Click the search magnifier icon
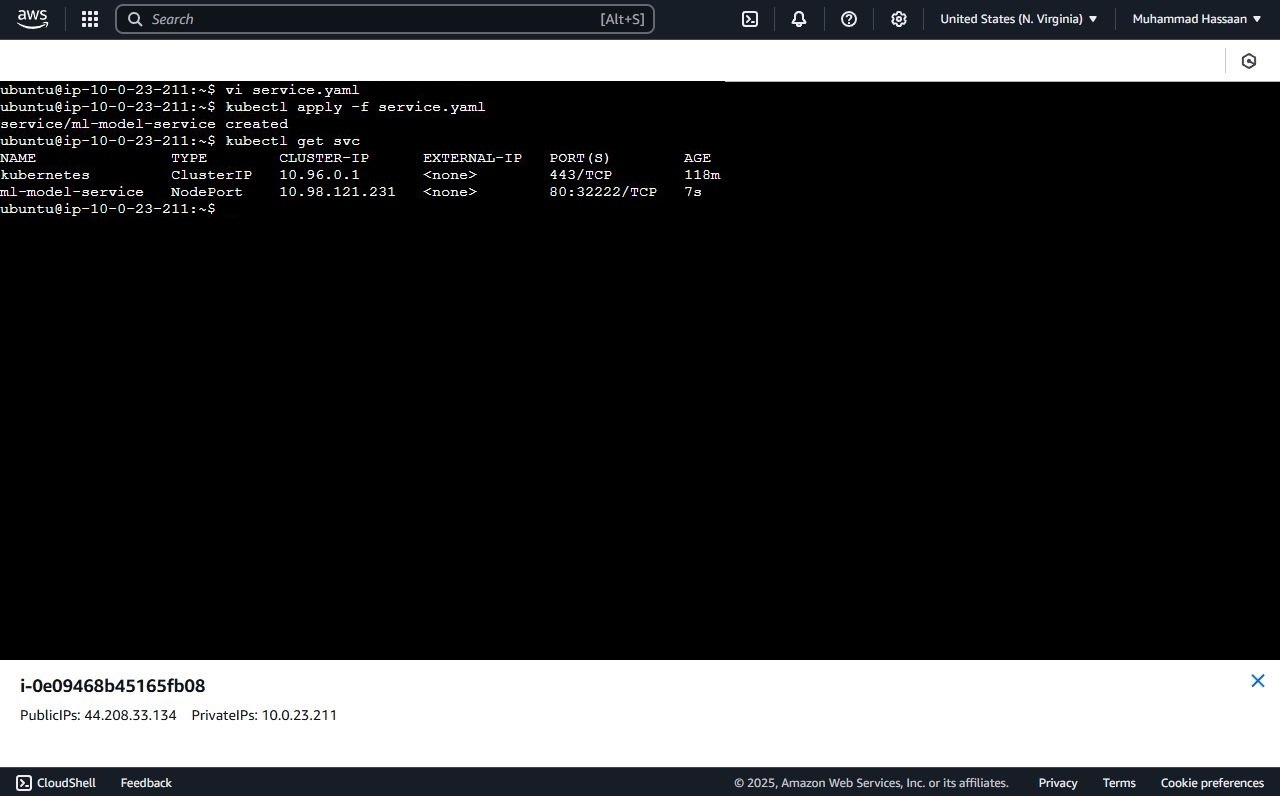Viewport: 1280px width, 796px height. (135, 19)
